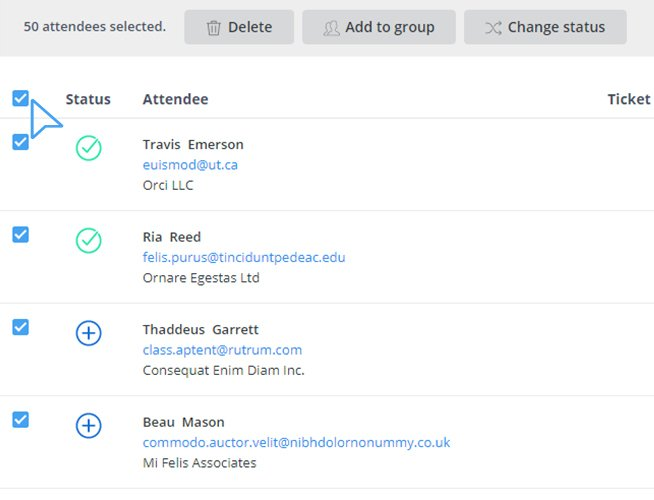The width and height of the screenshot is (654, 500).
Task: Click the green check status icon for Travis Emerson
Action: coord(89,149)
